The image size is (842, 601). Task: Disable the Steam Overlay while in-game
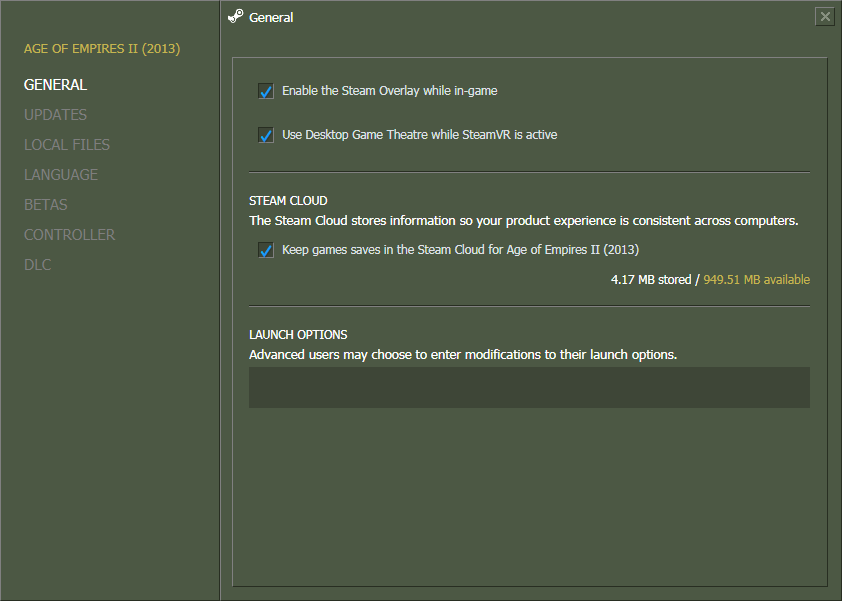(266, 91)
